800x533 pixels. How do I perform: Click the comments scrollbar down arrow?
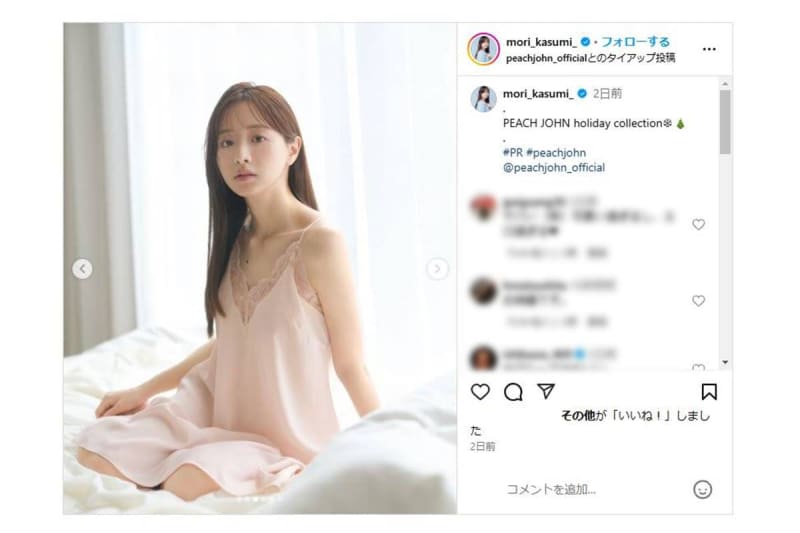pyautogui.click(x=725, y=362)
